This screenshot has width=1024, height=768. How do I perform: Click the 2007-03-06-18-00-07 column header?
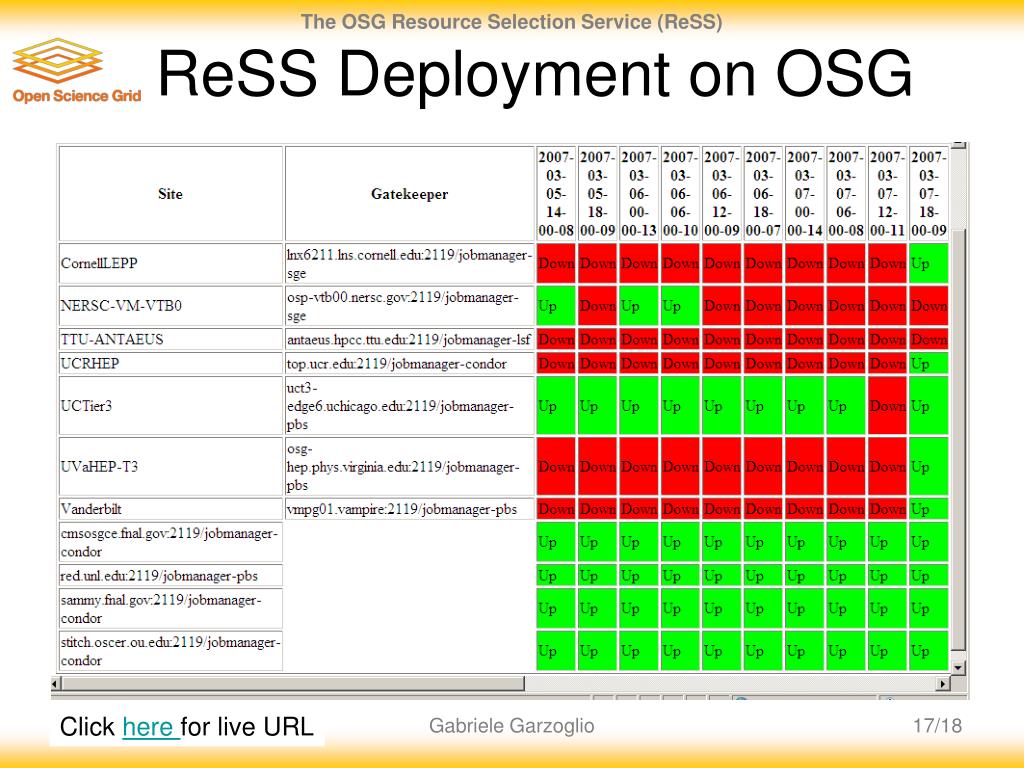(x=763, y=193)
